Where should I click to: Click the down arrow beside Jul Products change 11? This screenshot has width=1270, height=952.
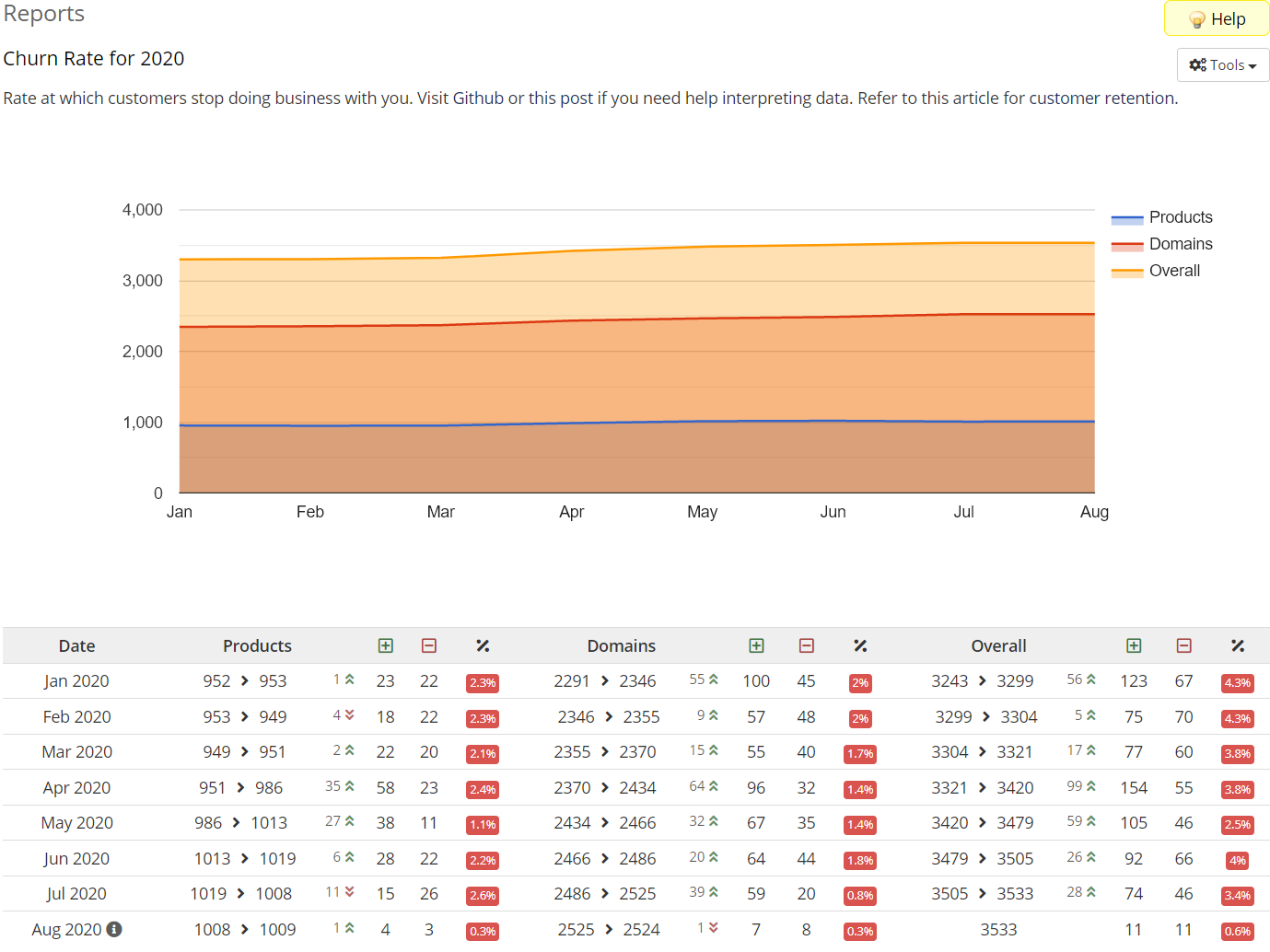[350, 891]
